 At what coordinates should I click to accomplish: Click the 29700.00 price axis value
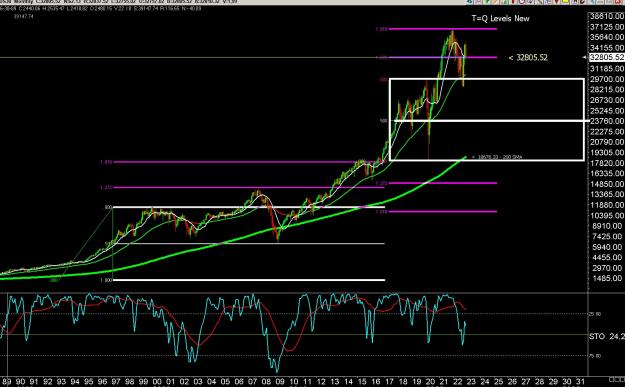[x=607, y=79]
